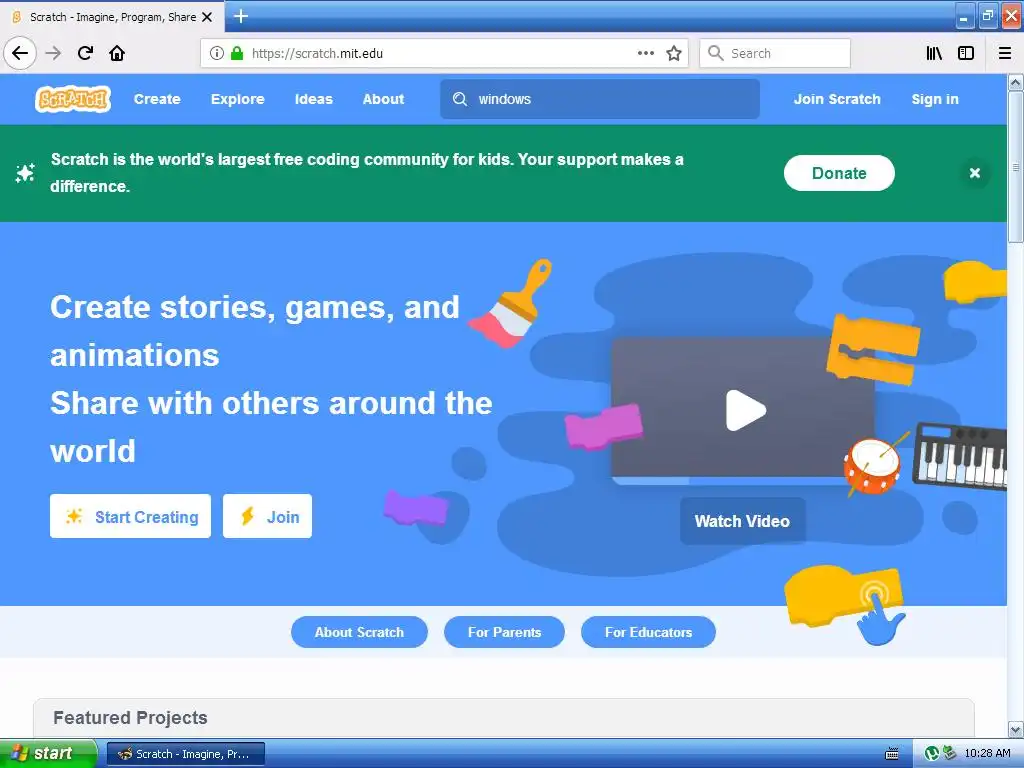
Task: Open page actions three-dot menu
Action: tap(646, 53)
